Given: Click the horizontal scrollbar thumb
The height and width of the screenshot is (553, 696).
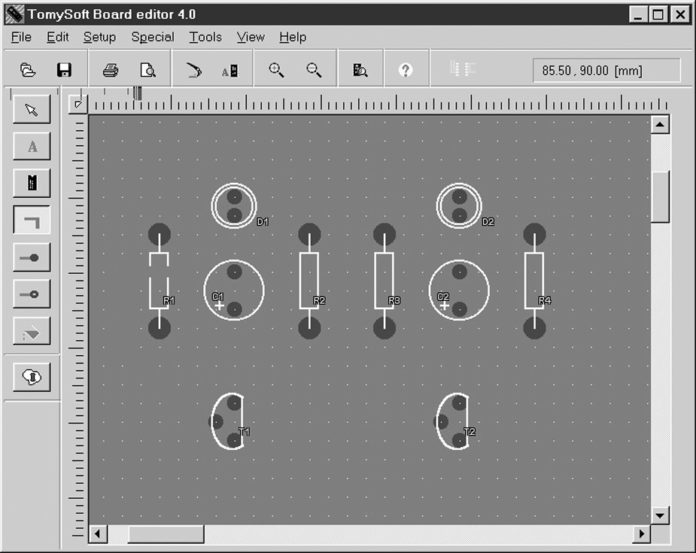Looking at the screenshot, I should pyautogui.click(x=166, y=534).
